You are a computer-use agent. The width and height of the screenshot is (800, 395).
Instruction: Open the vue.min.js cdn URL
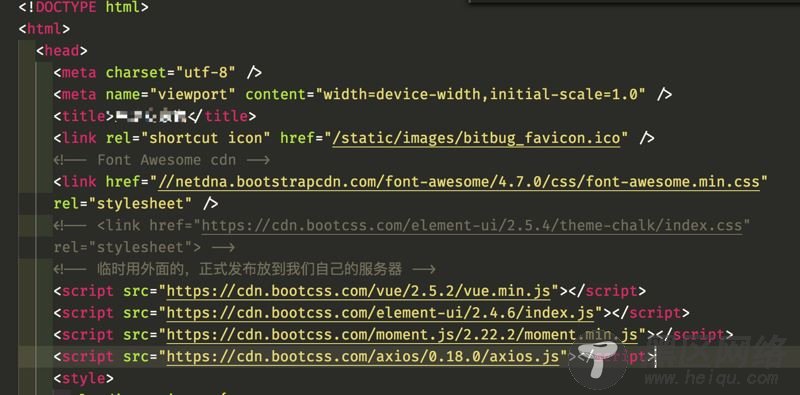coord(359,291)
